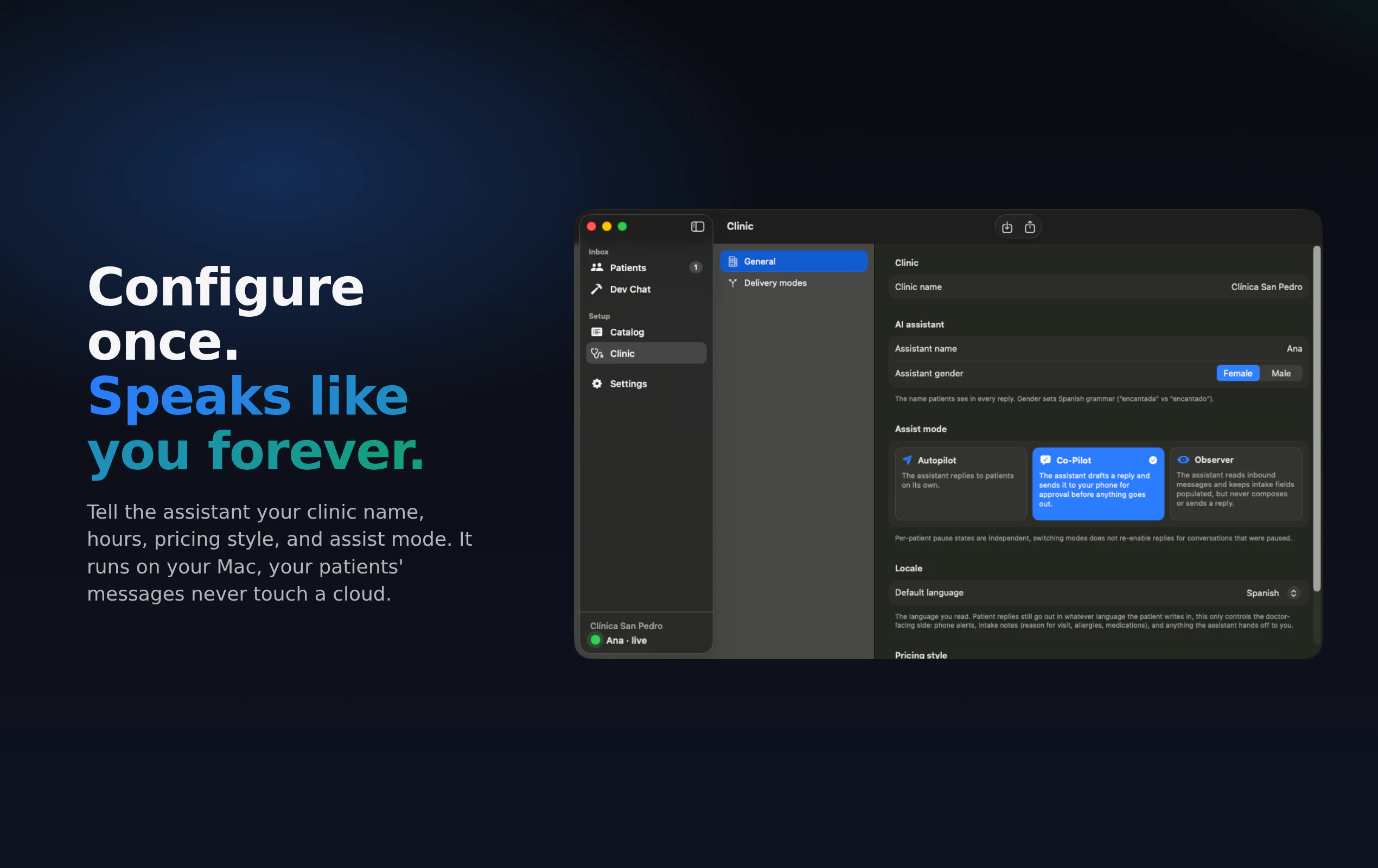Edit the Assistant name field Ana

pyautogui.click(x=1294, y=348)
